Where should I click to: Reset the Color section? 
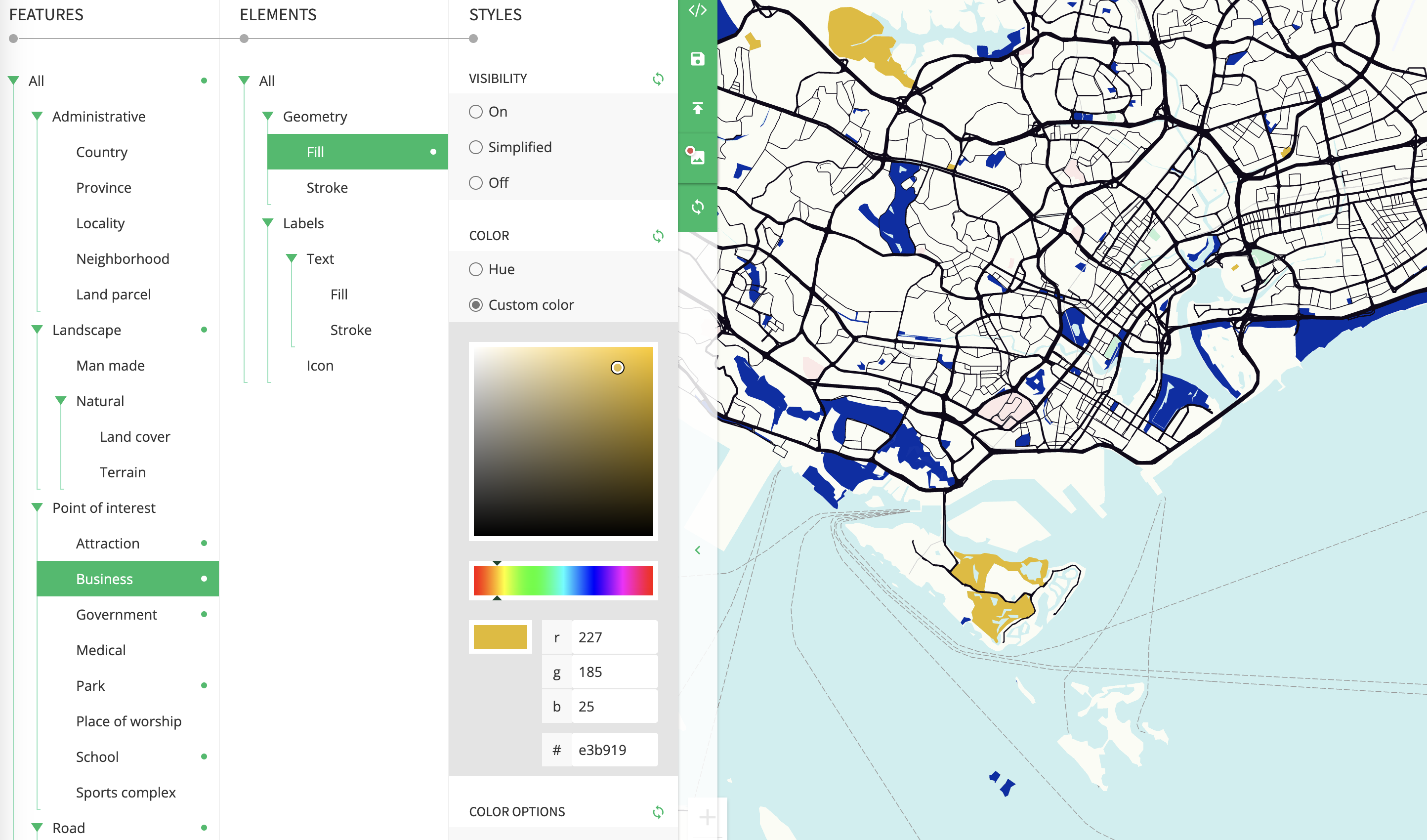[x=658, y=236]
